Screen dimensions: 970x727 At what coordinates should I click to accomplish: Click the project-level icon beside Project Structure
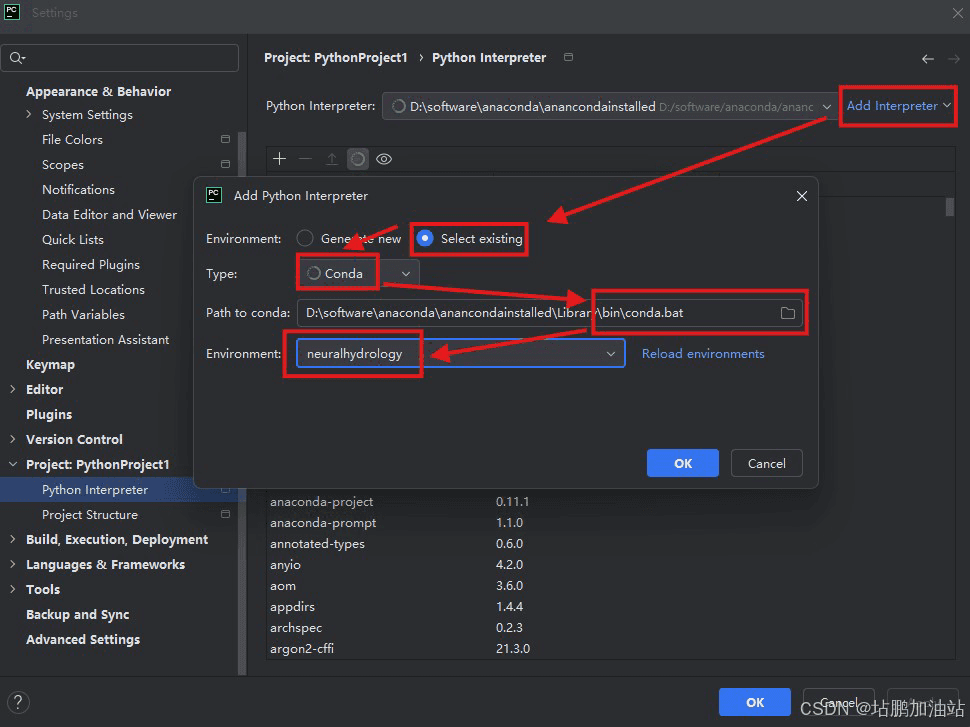pyautogui.click(x=225, y=515)
